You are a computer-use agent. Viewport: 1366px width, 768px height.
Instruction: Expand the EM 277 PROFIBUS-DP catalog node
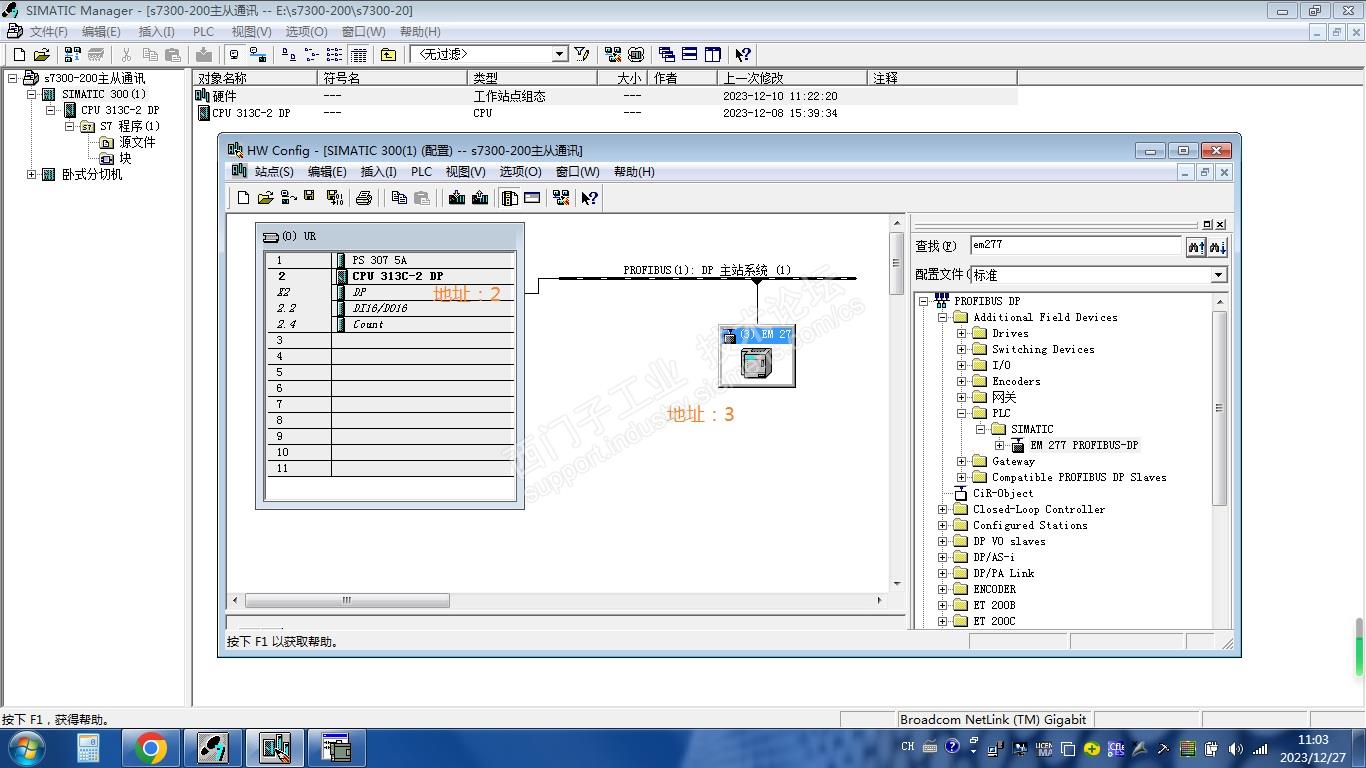pos(999,445)
